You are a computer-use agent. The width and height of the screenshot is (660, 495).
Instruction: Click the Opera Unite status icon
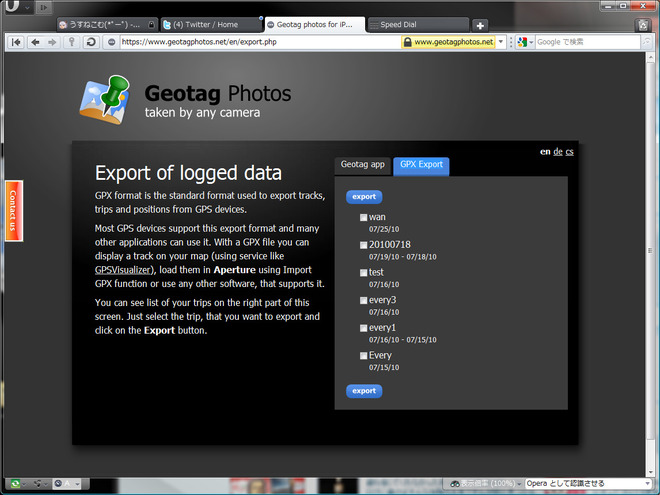point(37,484)
